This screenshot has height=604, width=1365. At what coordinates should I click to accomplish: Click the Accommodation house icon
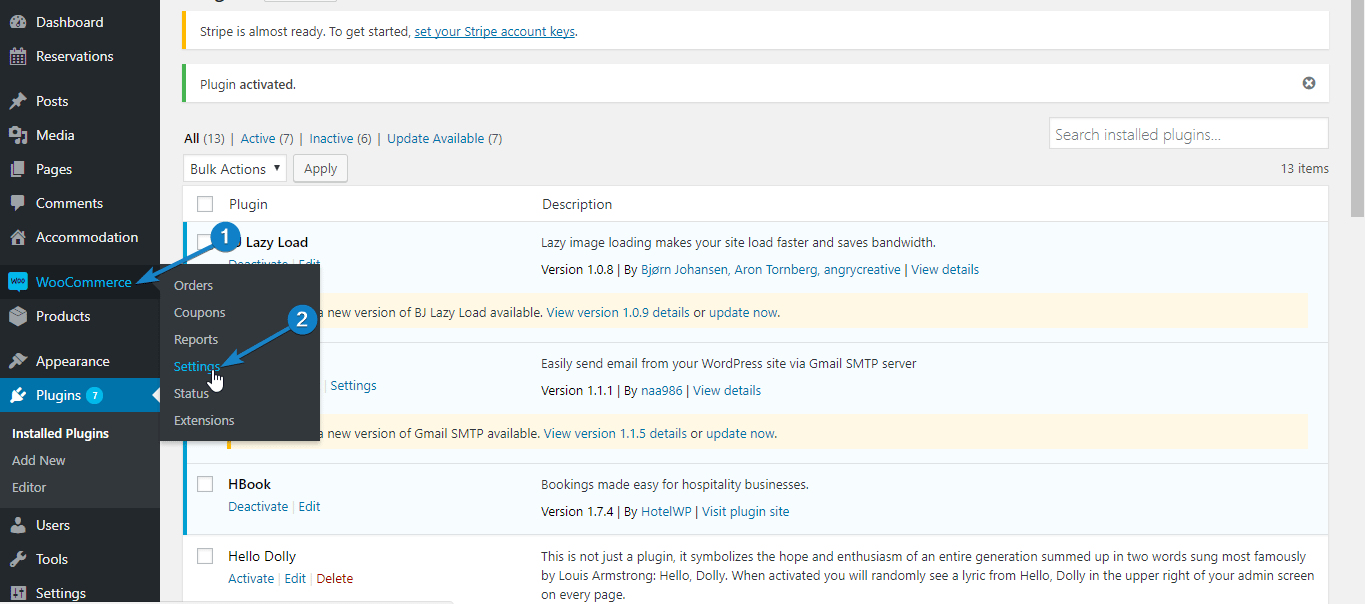pyautogui.click(x=18, y=237)
